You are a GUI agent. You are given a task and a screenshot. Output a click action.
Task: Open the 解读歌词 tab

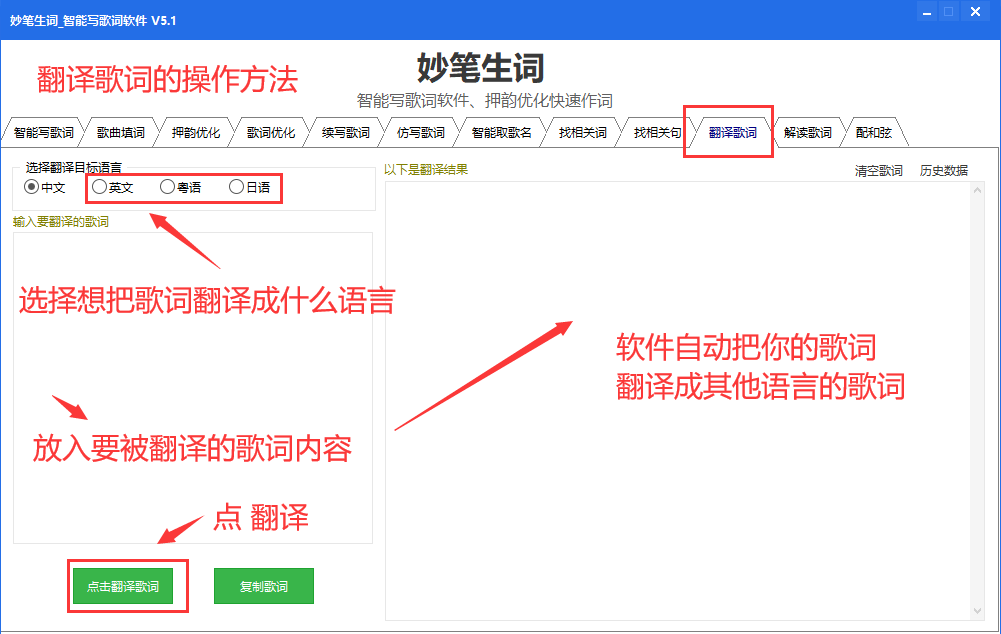(x=808, y=133)
